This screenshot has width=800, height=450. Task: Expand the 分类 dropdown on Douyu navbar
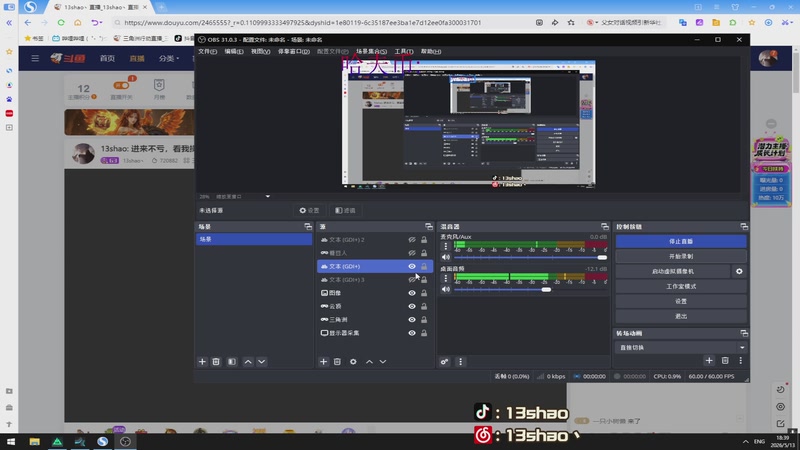pyautogui.click(x=169, y=59)
